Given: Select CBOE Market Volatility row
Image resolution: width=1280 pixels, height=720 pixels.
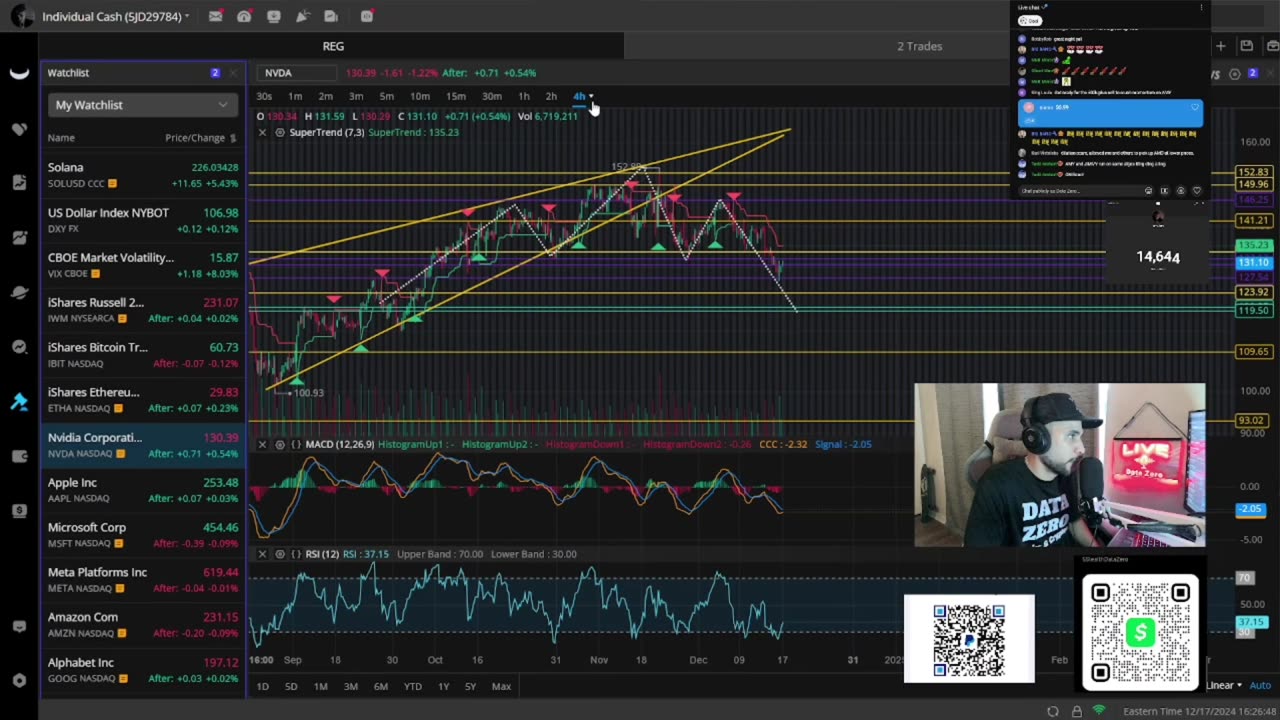Looking at the screenshot, I should pos(141,265).
